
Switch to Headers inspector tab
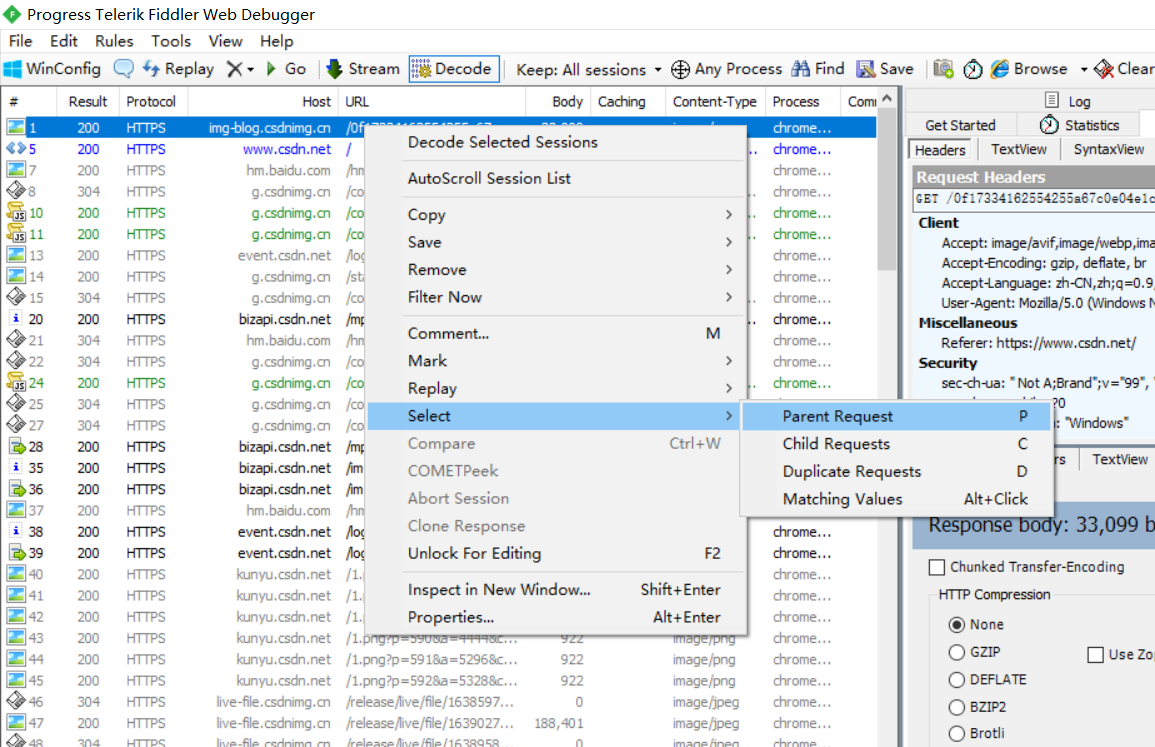[x=940, y=150]
